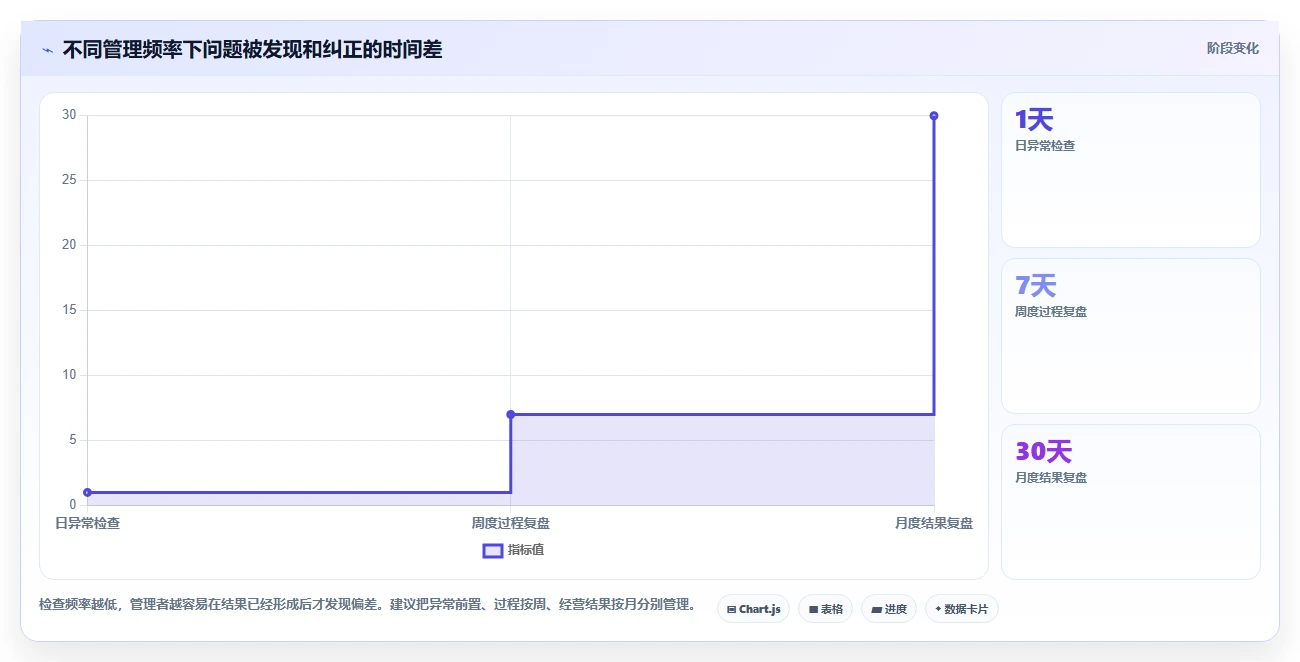
Task: Click the y-axis label 25
Action: click(69, 180)
